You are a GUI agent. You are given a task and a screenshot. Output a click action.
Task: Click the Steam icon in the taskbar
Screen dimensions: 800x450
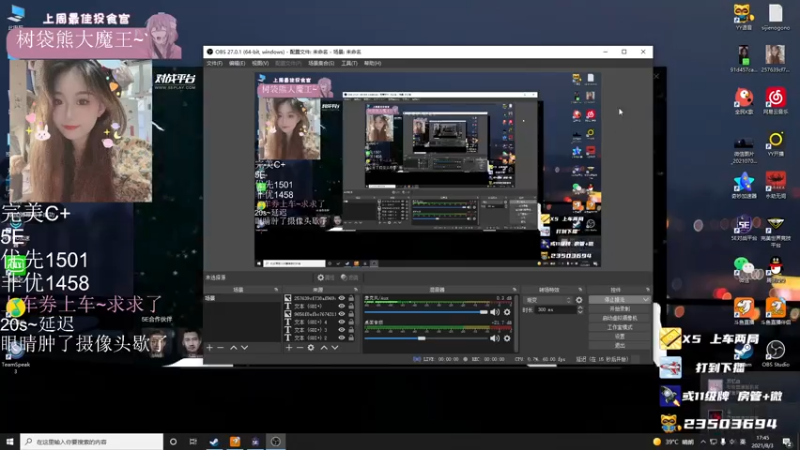[x=214, y=441]
